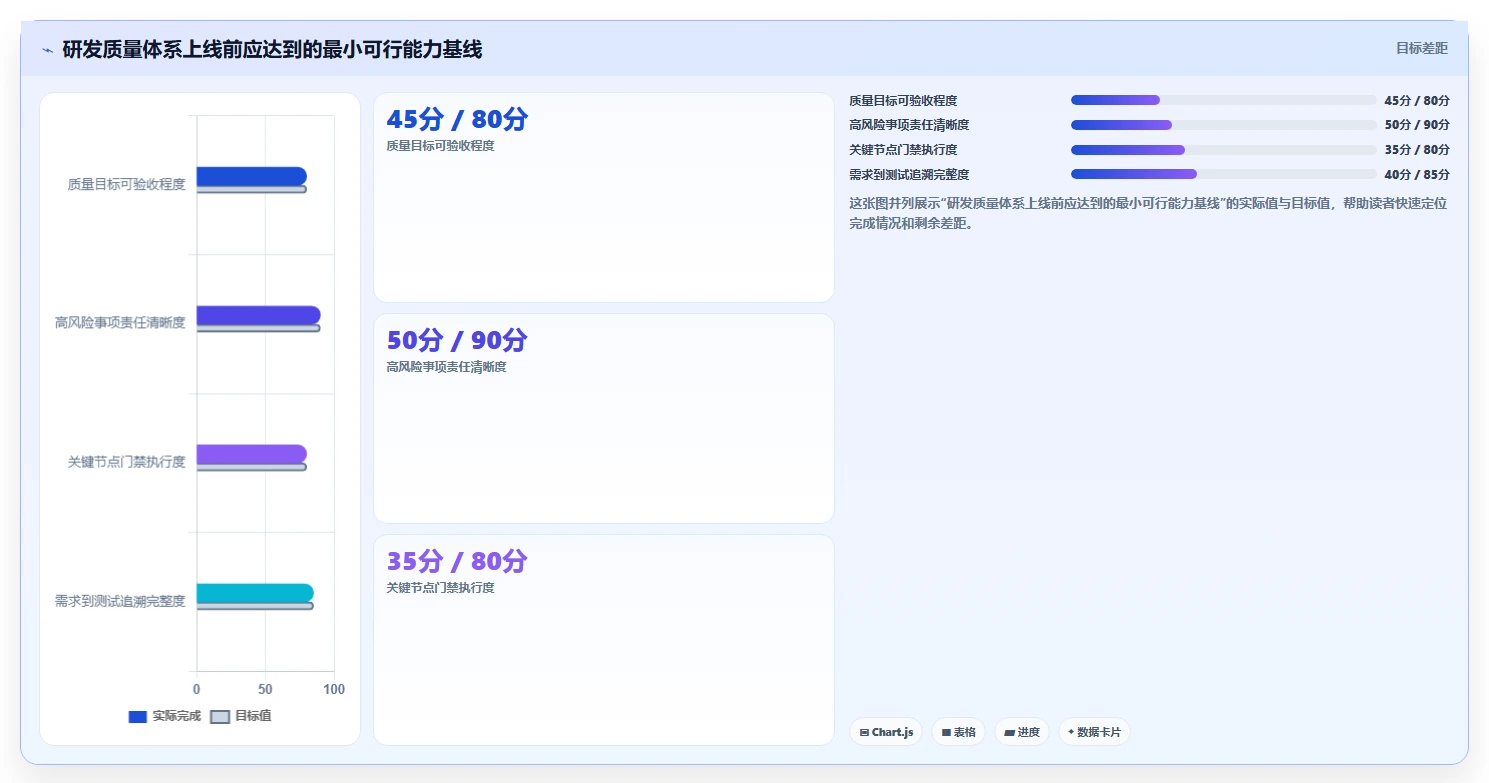Click the 35分 / 80分 value in the progress list
This screenshot has width=1489, height=783.
(x=1417, y=150)
